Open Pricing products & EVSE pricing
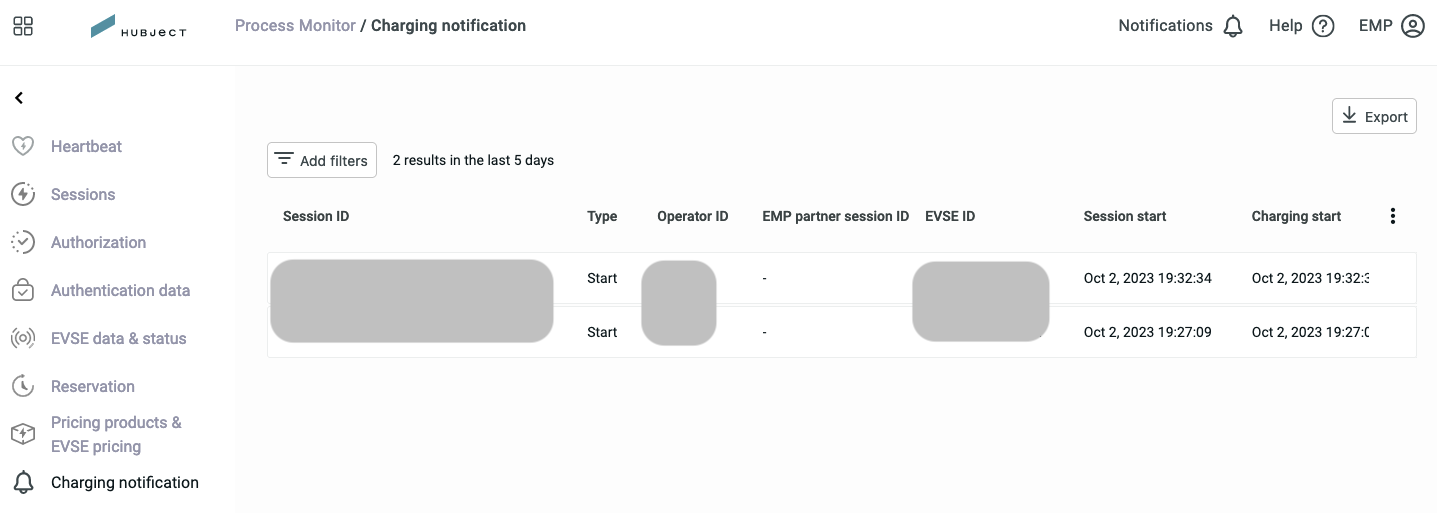This screenshot has height=513, width=1437. [116, 434]
